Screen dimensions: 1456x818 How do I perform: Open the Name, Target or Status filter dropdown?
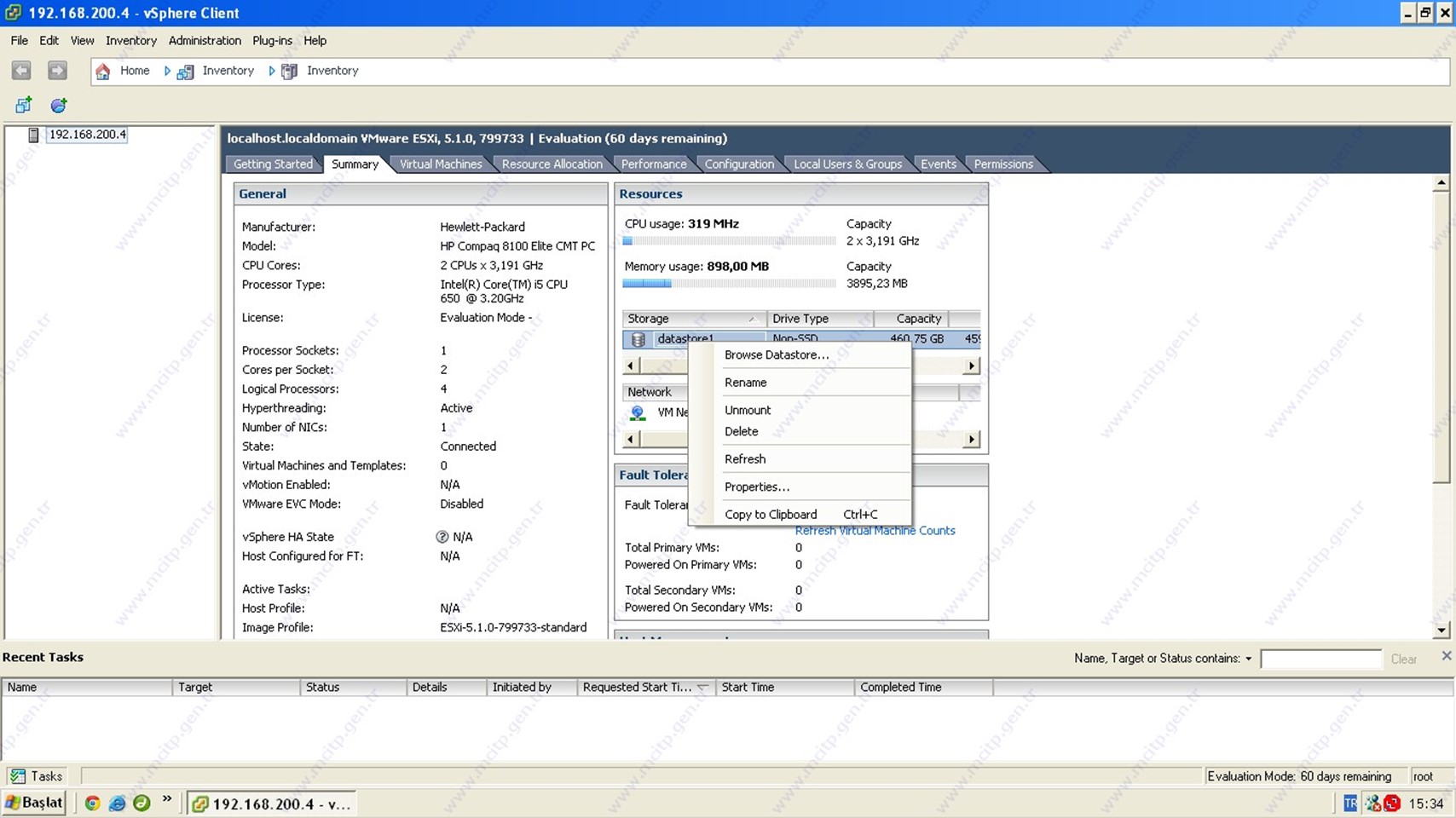(x=1249, y=659)
